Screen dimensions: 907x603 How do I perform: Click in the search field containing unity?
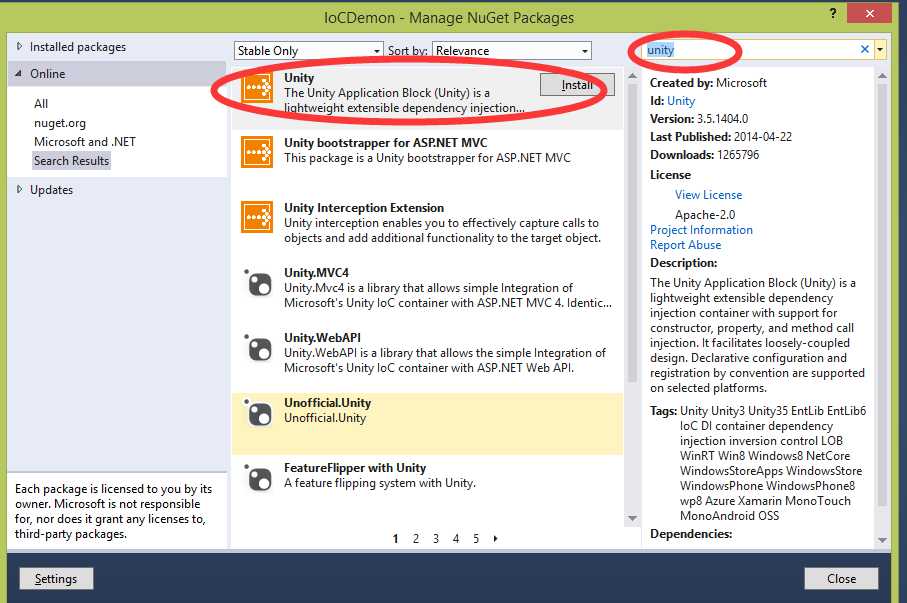[750, 50]
